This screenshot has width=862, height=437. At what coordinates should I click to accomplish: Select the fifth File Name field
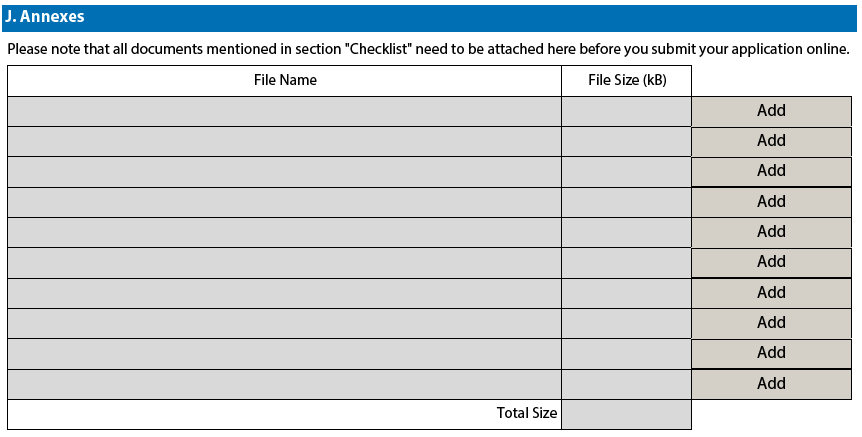pos(284,232)
